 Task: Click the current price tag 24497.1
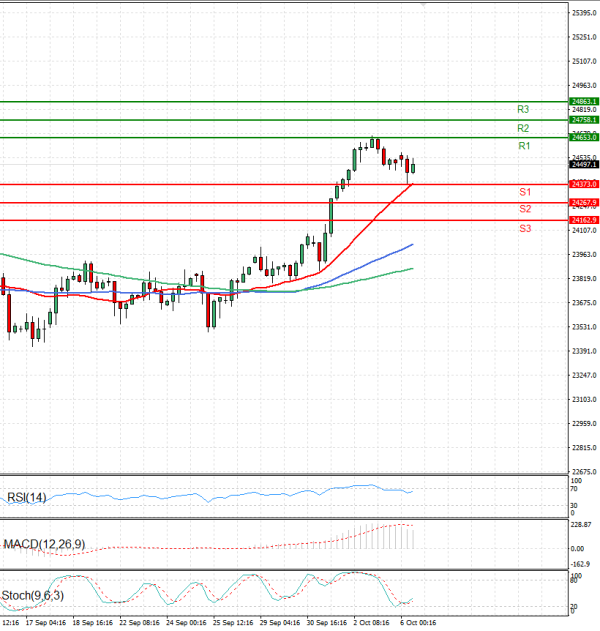[584, 165]
